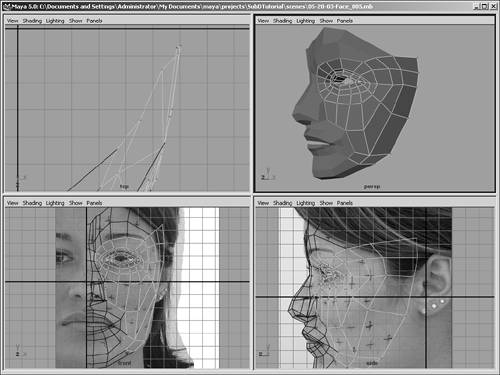This screenshot has height=375, width=500.
Task: Open Show menu in front viewport
Action: (x=76, y=203)
